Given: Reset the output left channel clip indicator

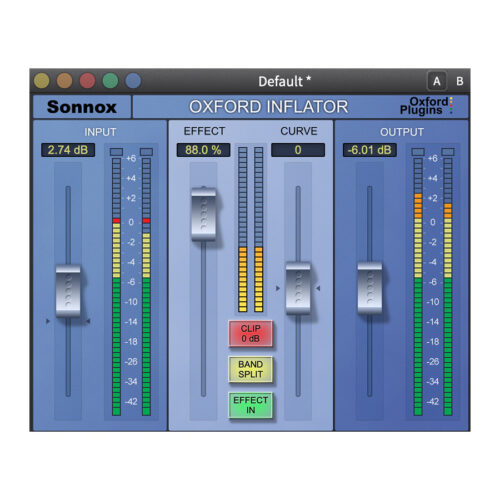Looking at the screenshot, I should coord(418,152).
